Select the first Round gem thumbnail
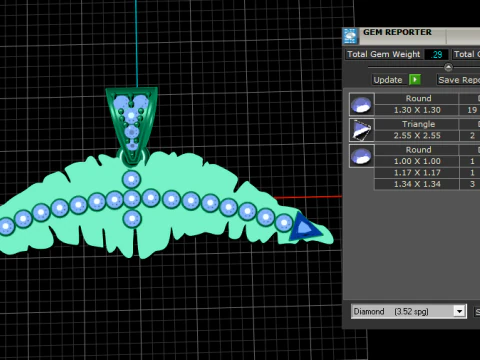Screen dimensions: 480x360 362,104
